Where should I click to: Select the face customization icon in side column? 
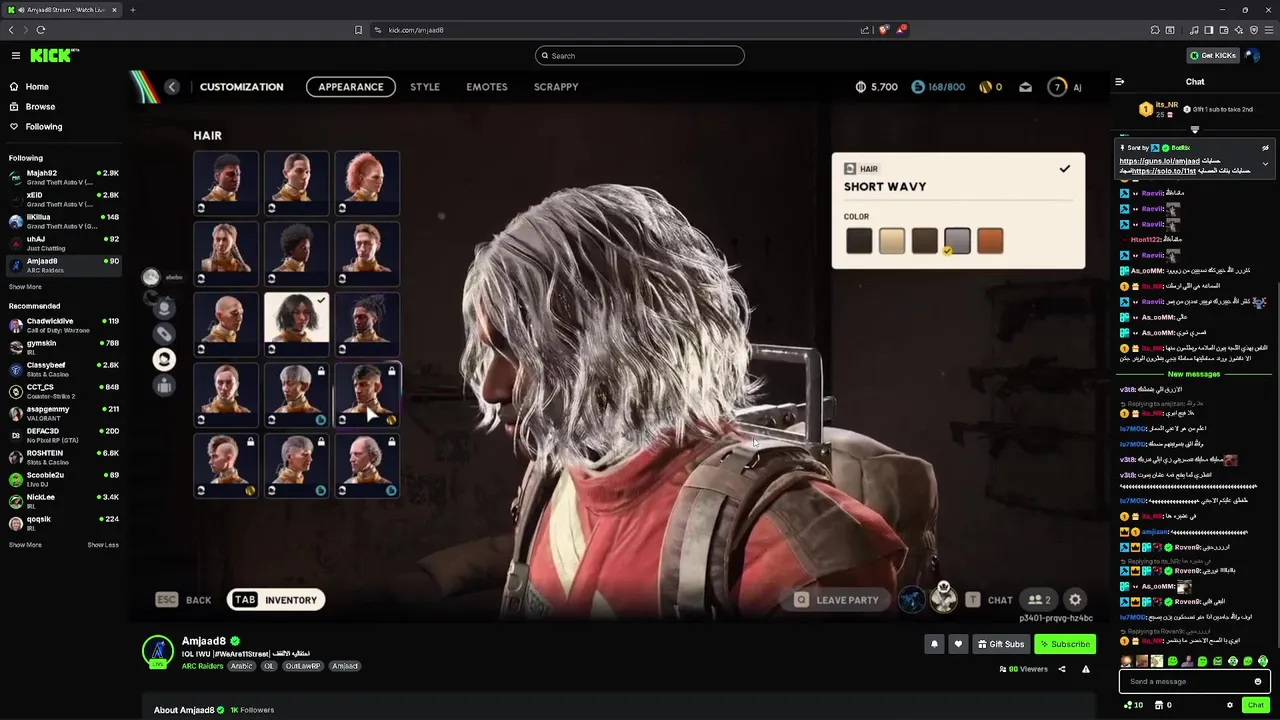click(x=165, y=308)
